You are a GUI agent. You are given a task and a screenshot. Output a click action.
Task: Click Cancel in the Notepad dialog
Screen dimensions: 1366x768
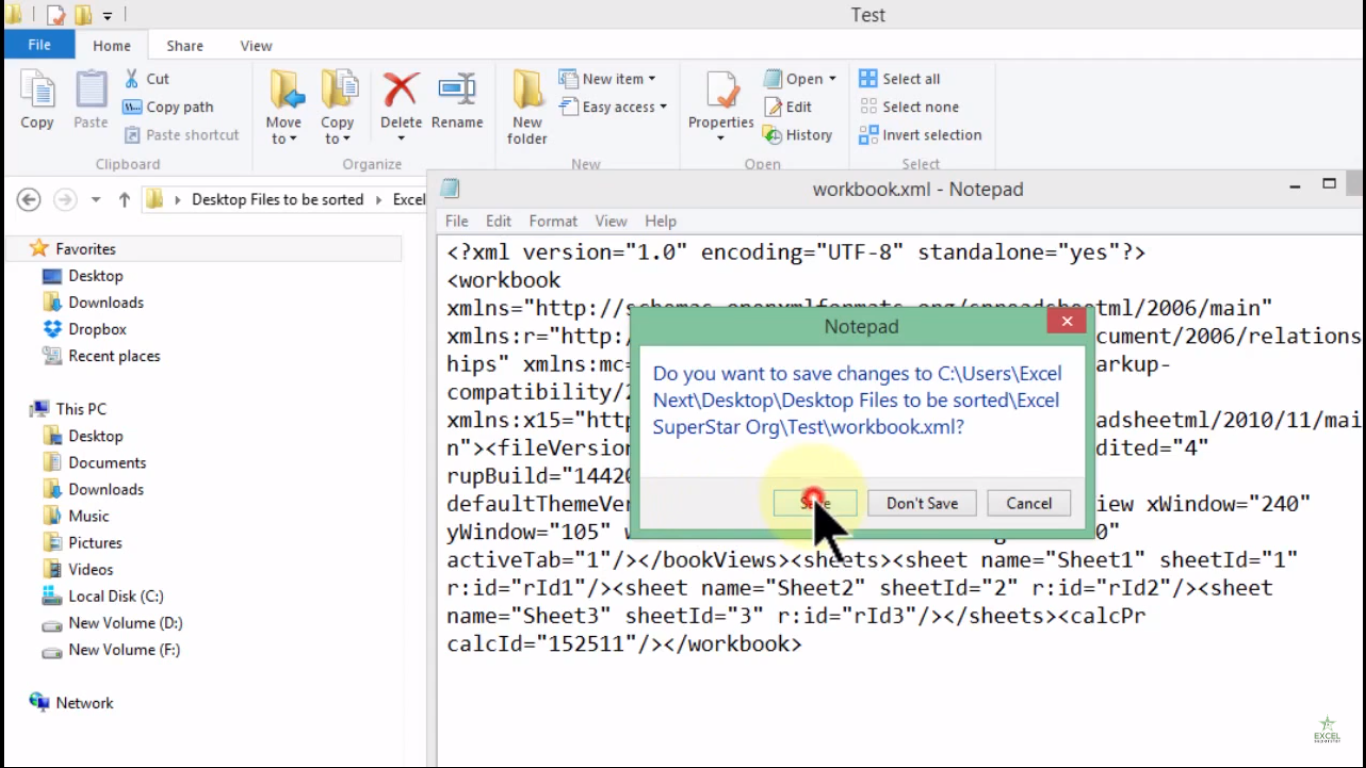[1029, 503]
